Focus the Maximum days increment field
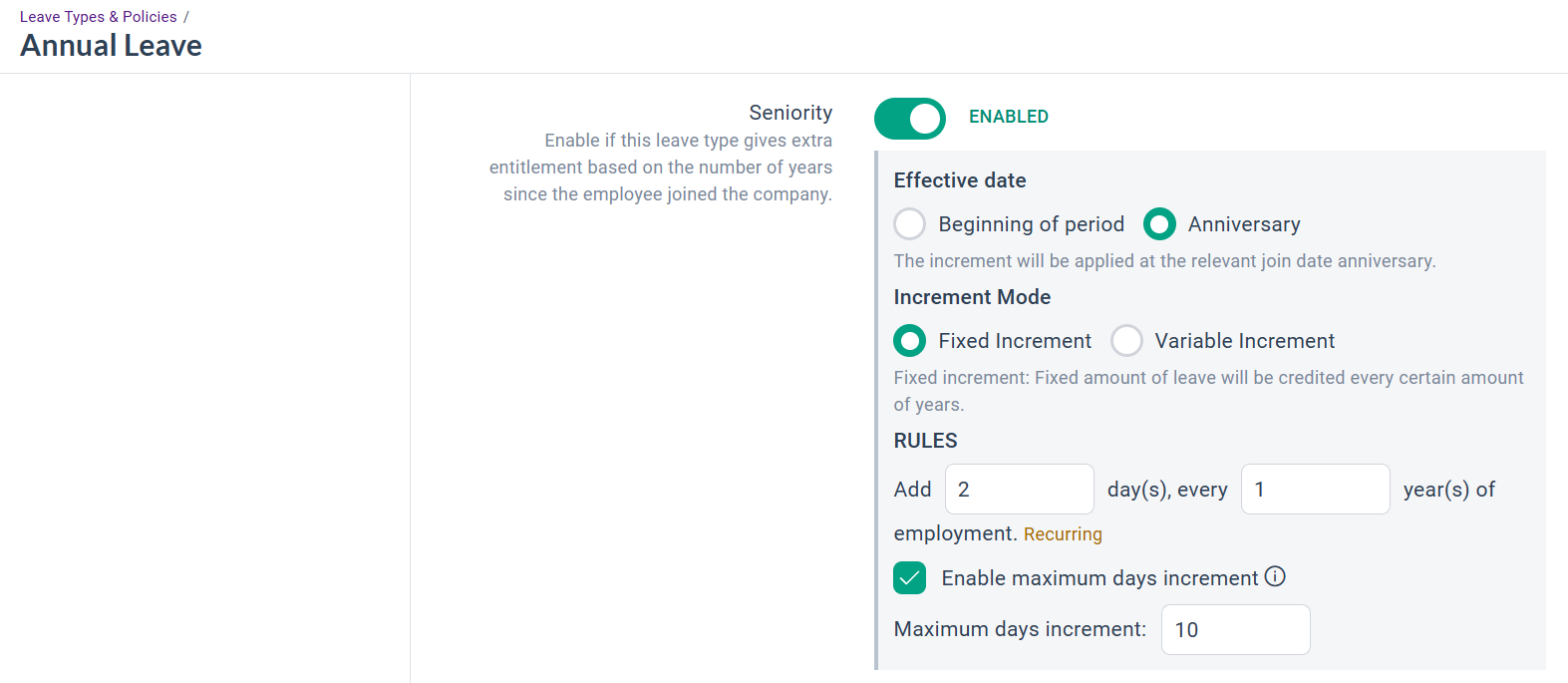Viewport: 1568px width, 683px height. pyautogui.click(x=1234, y=630)
